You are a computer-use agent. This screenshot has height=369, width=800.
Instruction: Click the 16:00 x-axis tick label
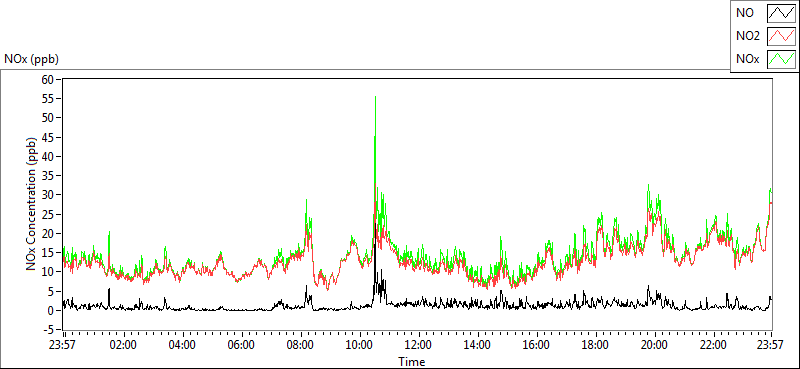(537, 344)
